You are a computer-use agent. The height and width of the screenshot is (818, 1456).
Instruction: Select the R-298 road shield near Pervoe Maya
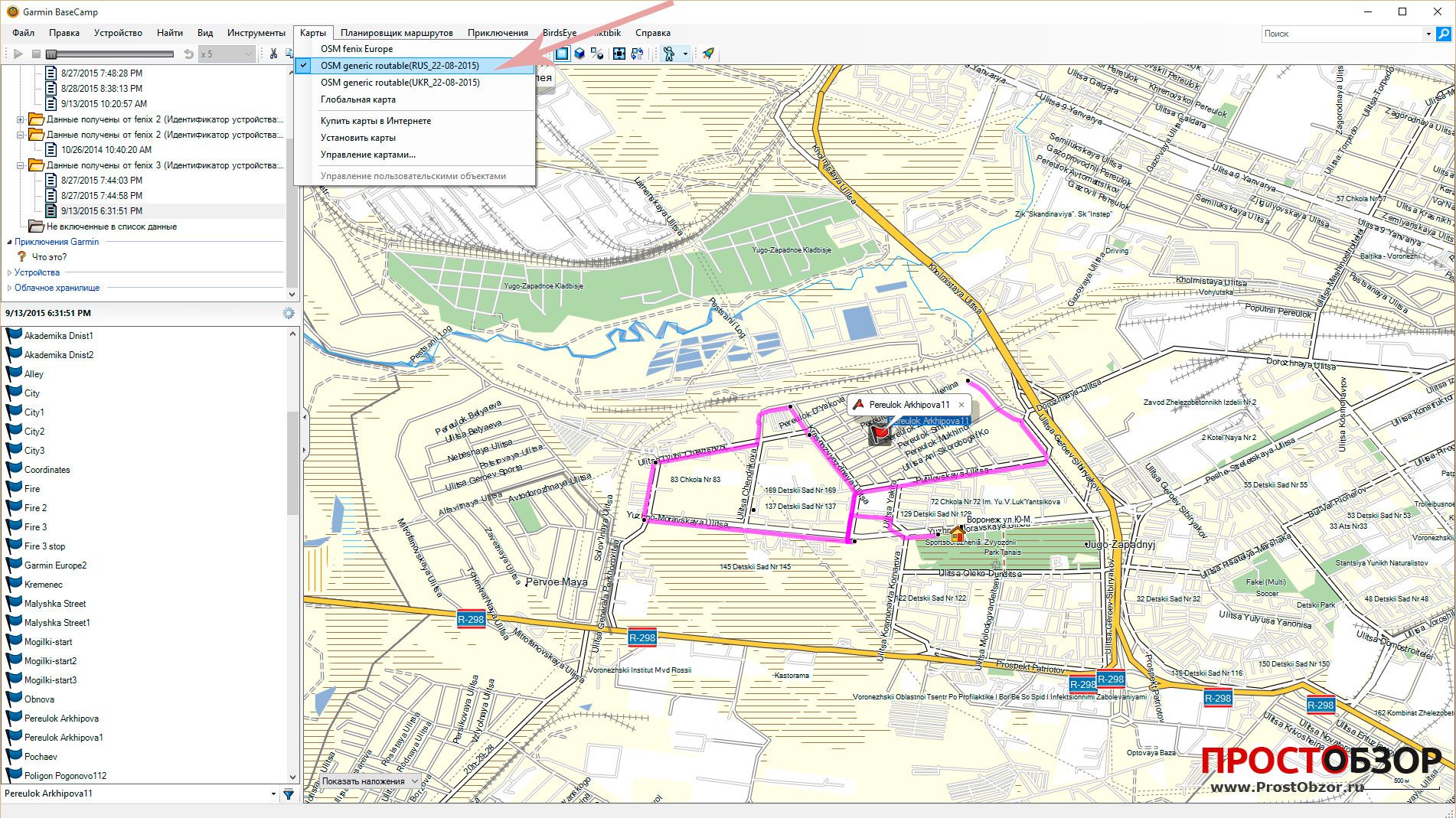(470, 619)
